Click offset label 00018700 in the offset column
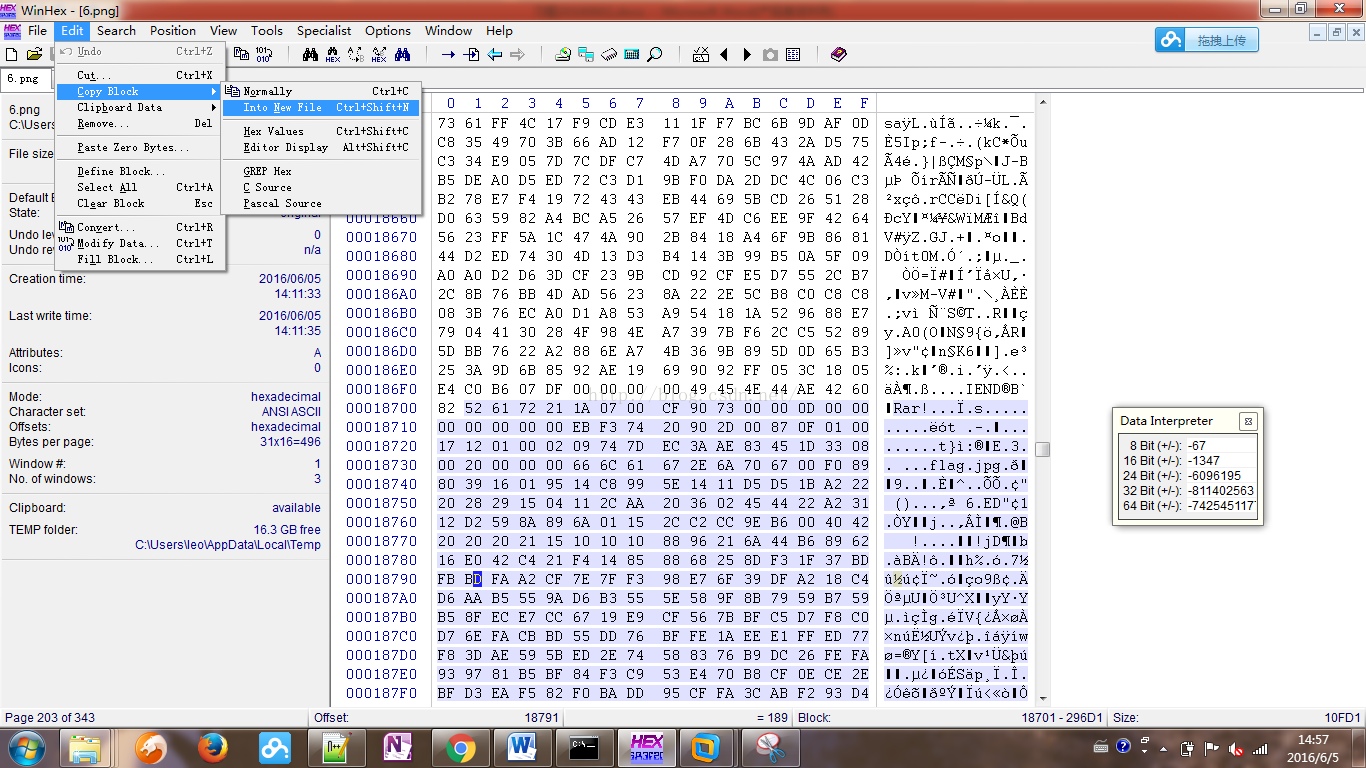Viewport: 1366px width, 768px height. [381, 408]
